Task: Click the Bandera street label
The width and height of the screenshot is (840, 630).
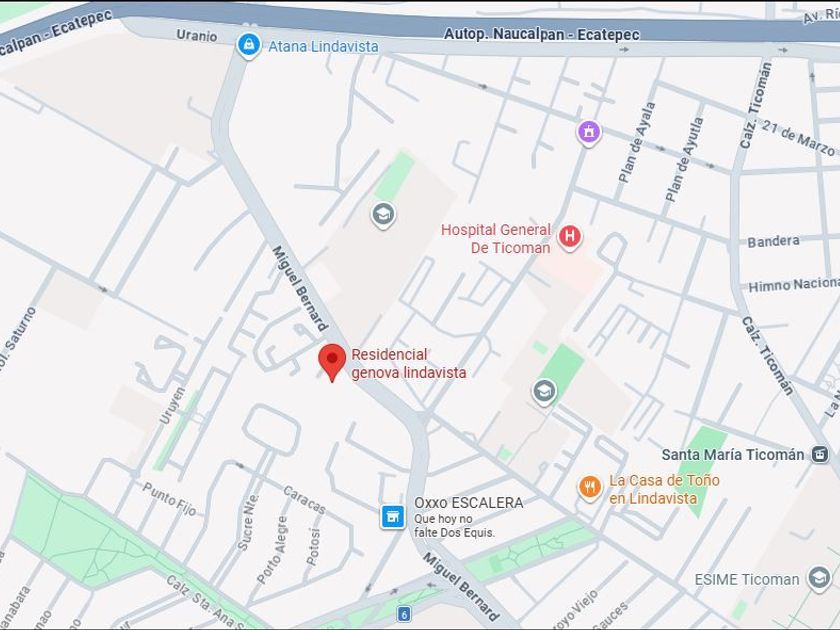Action: click(773, 241)
